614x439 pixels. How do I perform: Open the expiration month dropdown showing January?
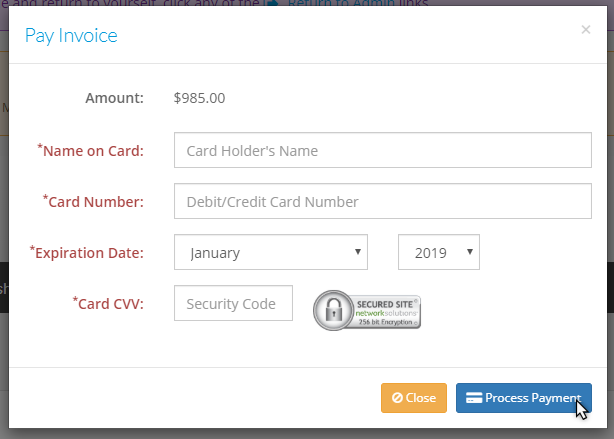pos(271,252)
